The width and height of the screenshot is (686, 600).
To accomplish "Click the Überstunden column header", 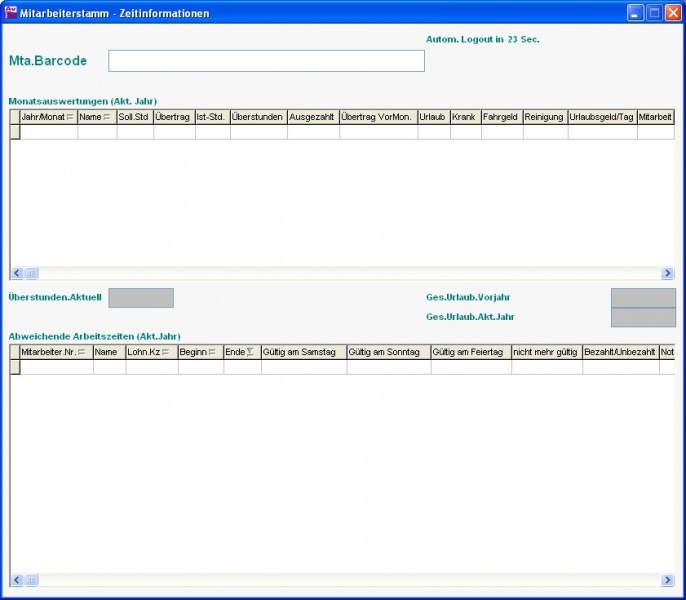I will pyautogui.click(x=258, y=117).
